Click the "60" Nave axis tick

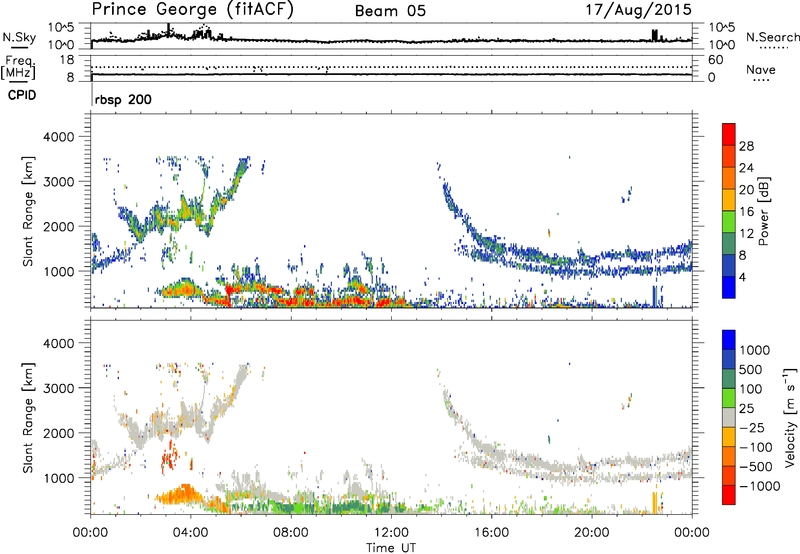point(716,60)
